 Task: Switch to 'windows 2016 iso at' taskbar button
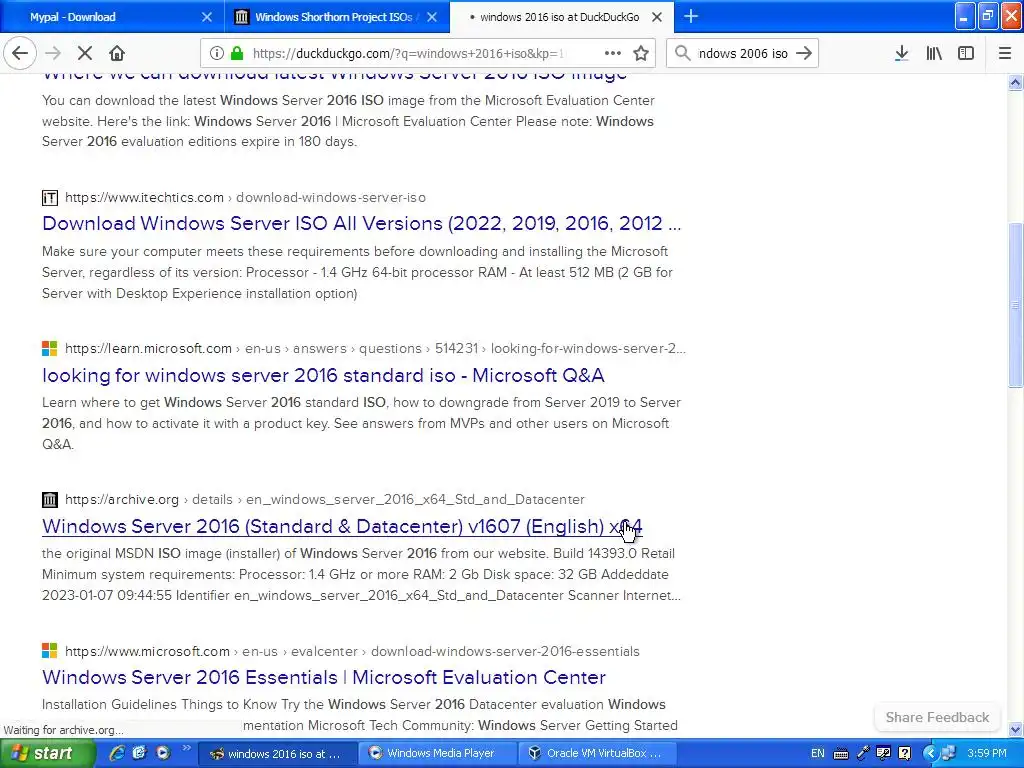click(x=276, y=754)
